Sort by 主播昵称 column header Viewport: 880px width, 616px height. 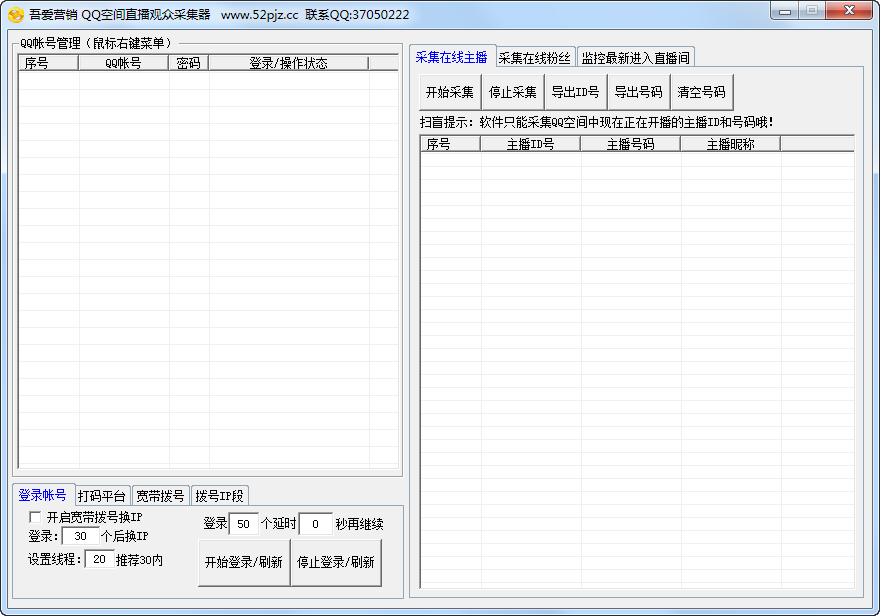click(730, 144)
